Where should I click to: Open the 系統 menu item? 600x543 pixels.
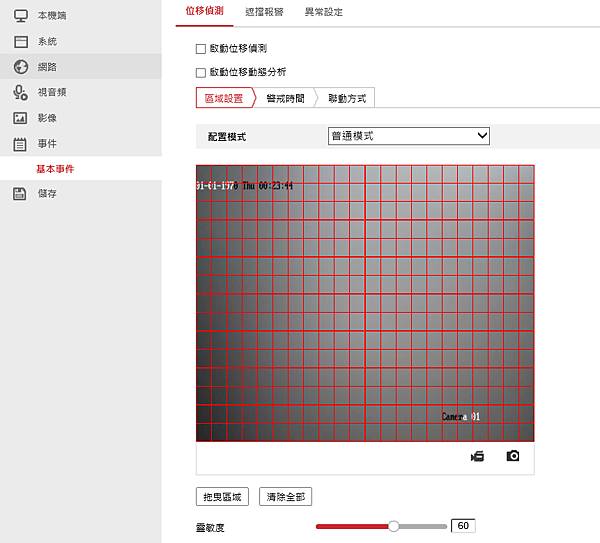[81, 41]
